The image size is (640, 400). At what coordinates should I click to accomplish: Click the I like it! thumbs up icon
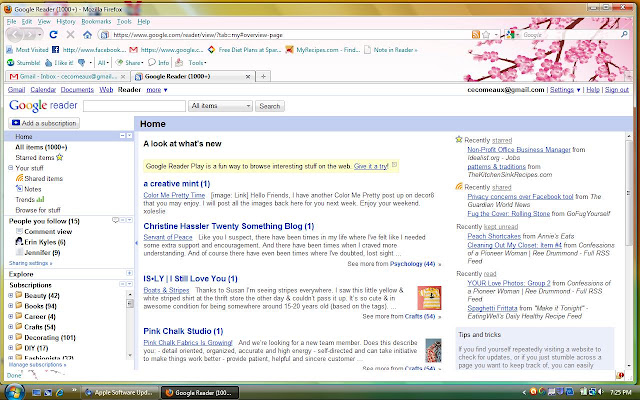(59, 63)
